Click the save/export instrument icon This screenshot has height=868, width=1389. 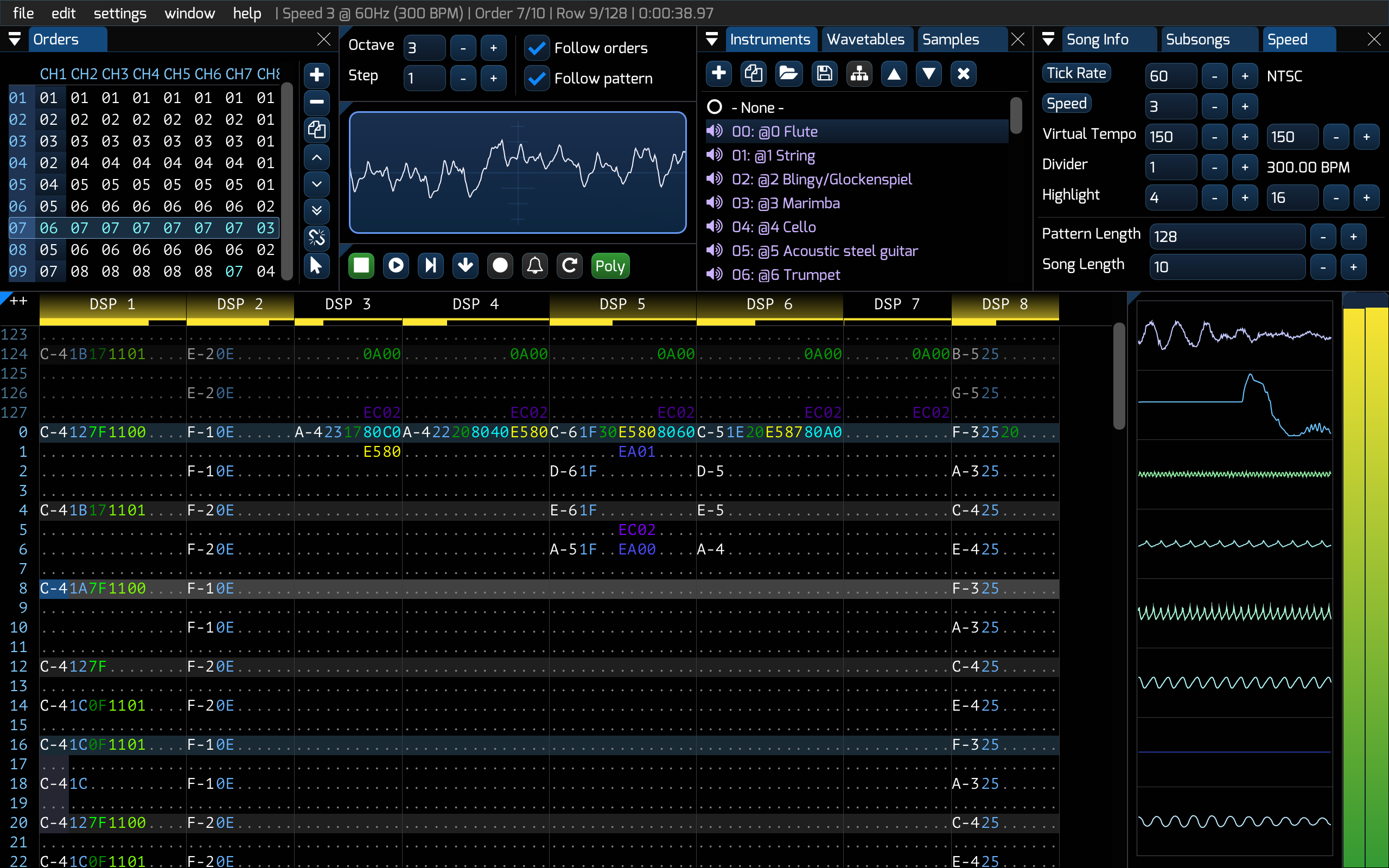coord(825,73)
